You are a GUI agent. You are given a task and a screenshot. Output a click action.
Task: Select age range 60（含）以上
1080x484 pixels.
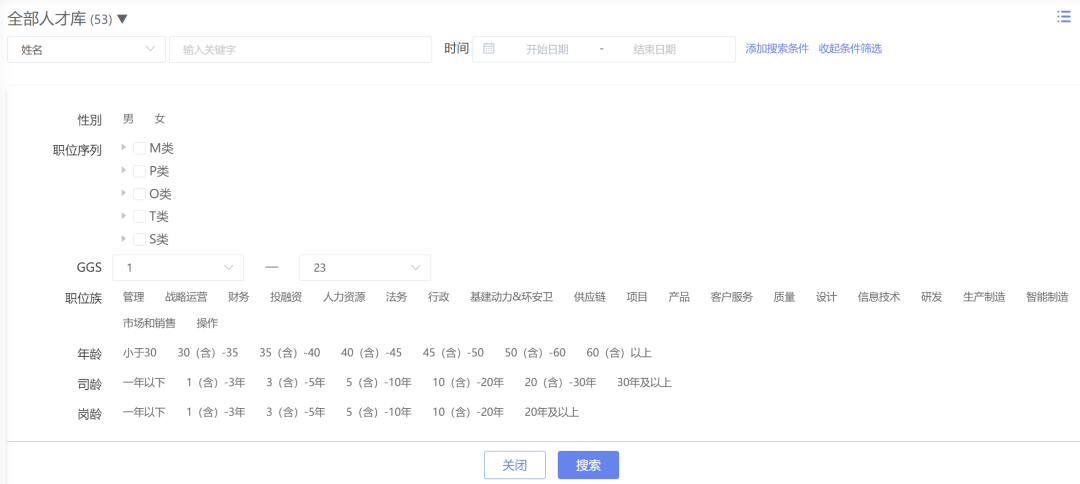point(619,353)
